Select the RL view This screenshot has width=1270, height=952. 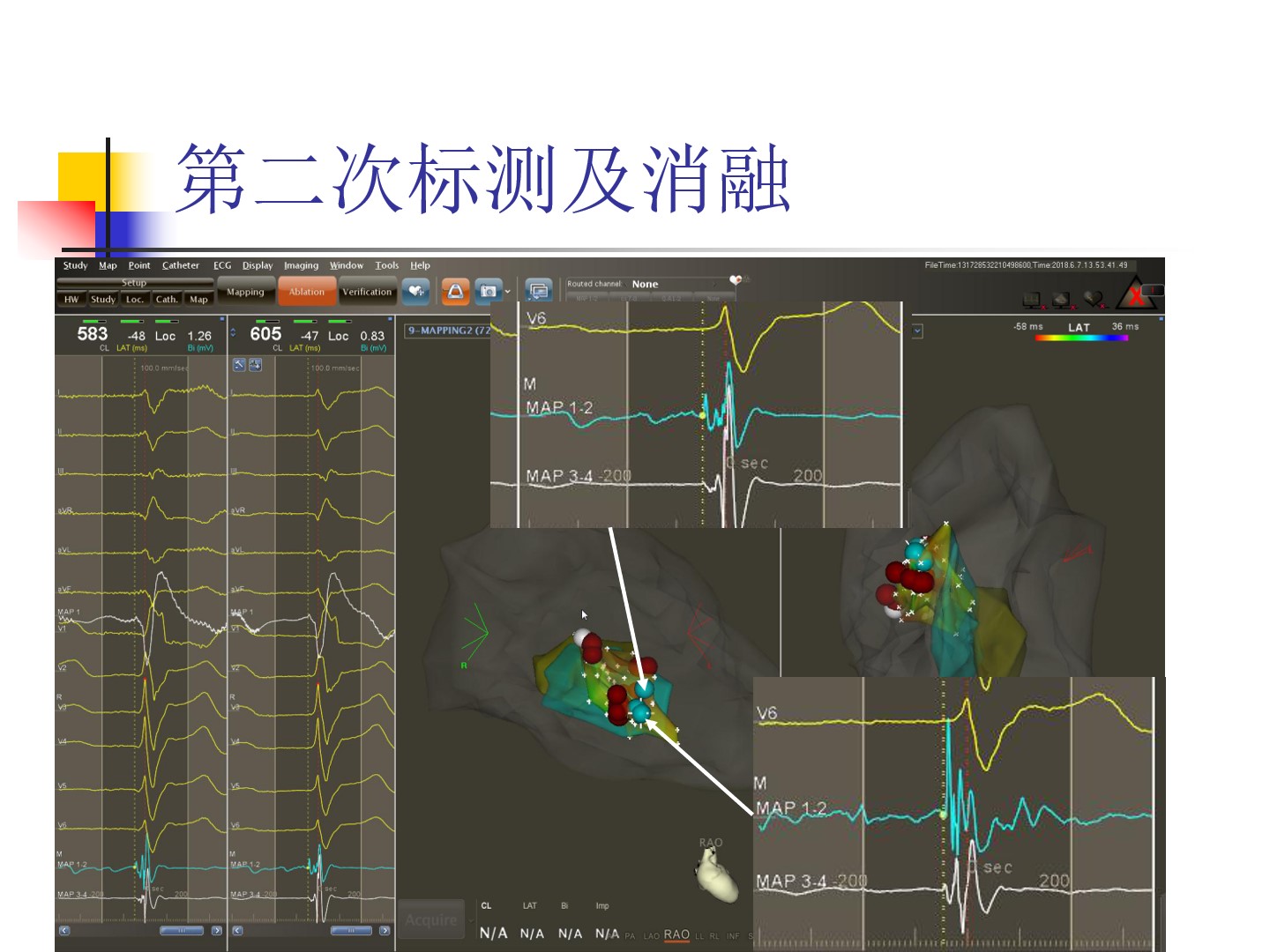click(714, 937)
